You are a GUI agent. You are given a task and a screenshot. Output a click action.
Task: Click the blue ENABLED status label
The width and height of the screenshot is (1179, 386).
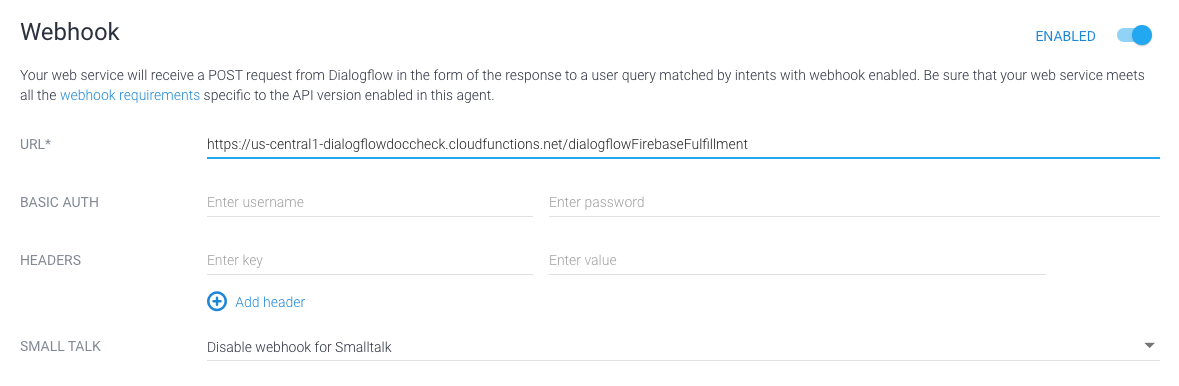tap(1065, 36)
